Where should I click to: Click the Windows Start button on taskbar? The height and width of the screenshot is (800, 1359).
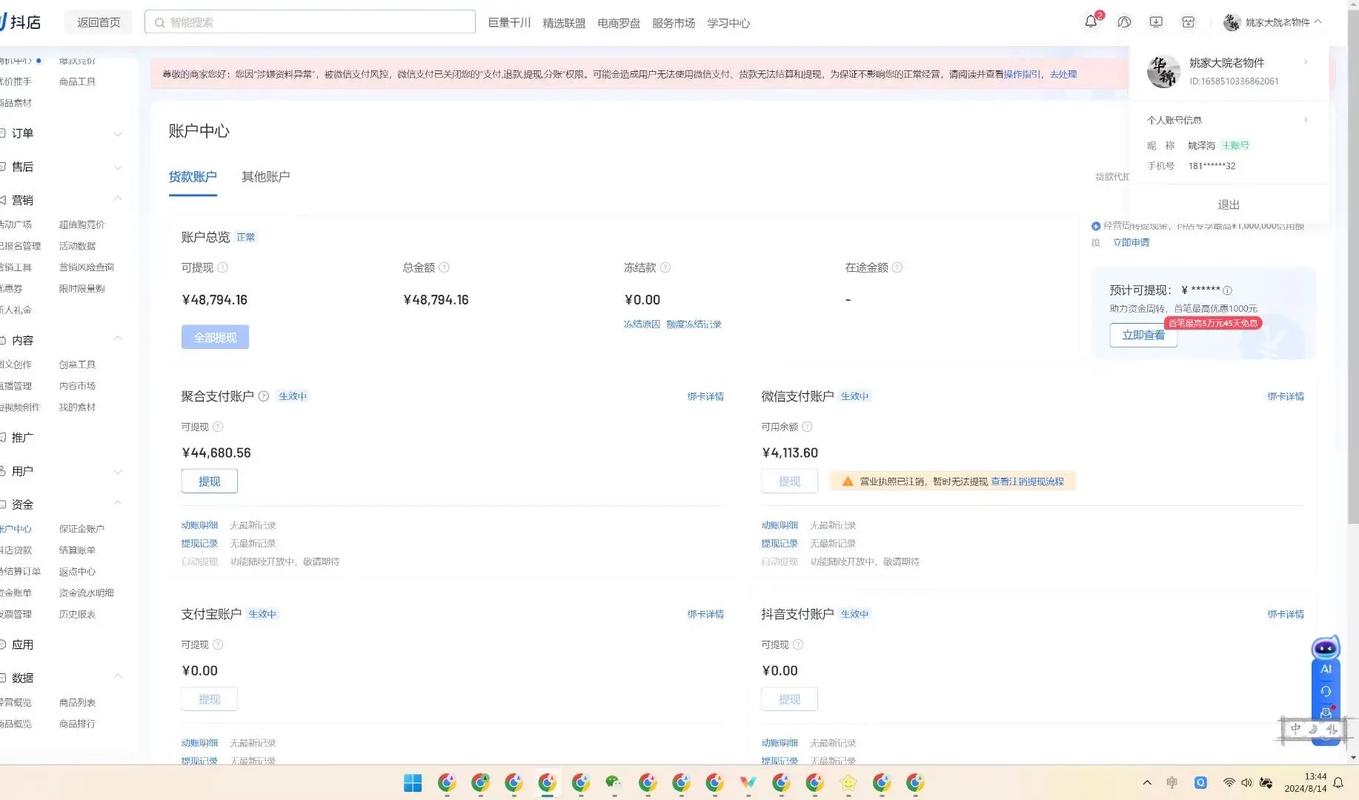[x=413, y=782]
